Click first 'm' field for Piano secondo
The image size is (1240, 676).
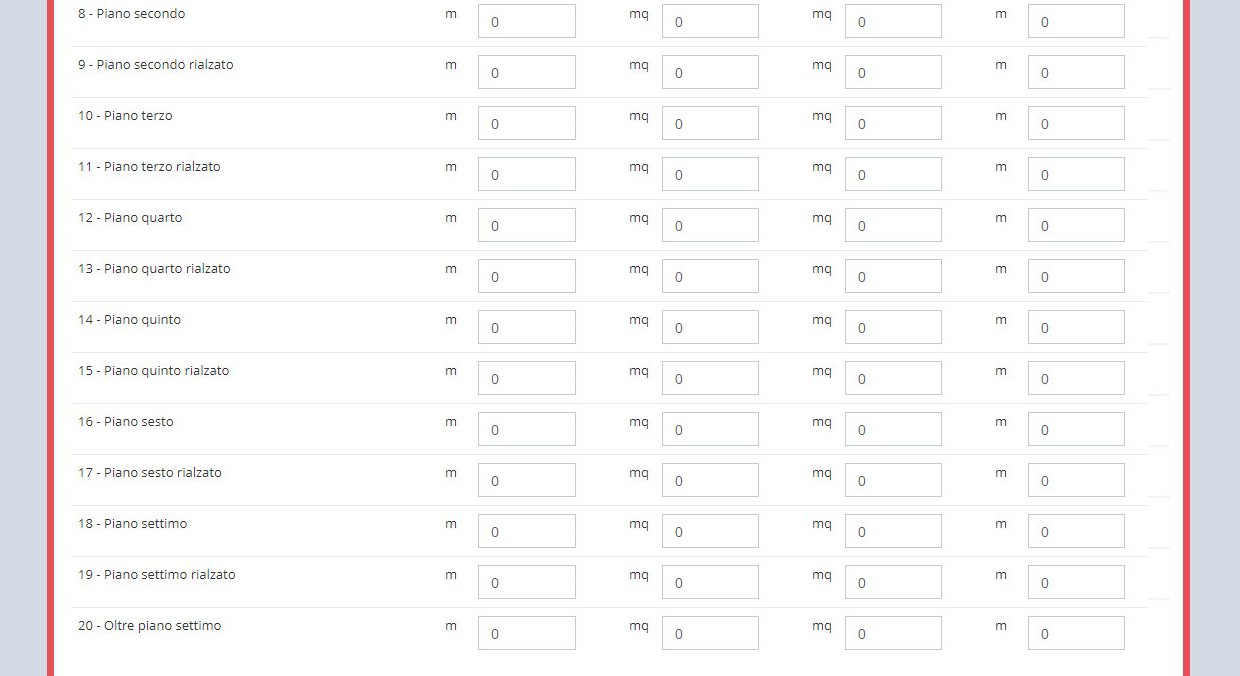(x=526, y=21)
